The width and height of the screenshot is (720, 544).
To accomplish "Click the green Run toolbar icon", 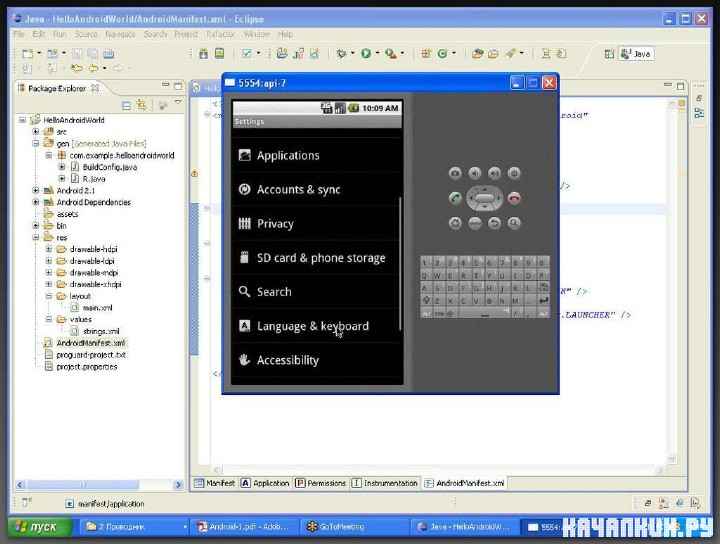I will click(366, 54).
